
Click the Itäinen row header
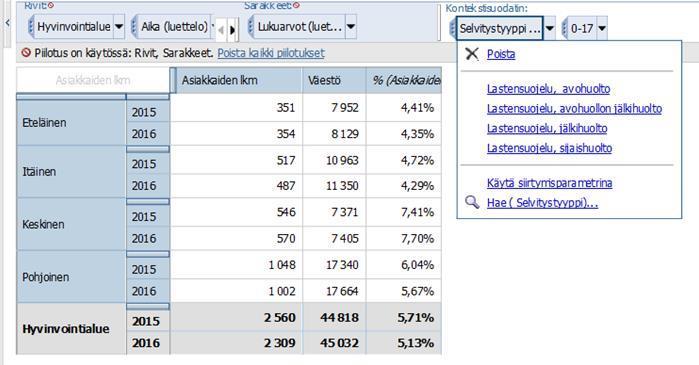[71, 172]
